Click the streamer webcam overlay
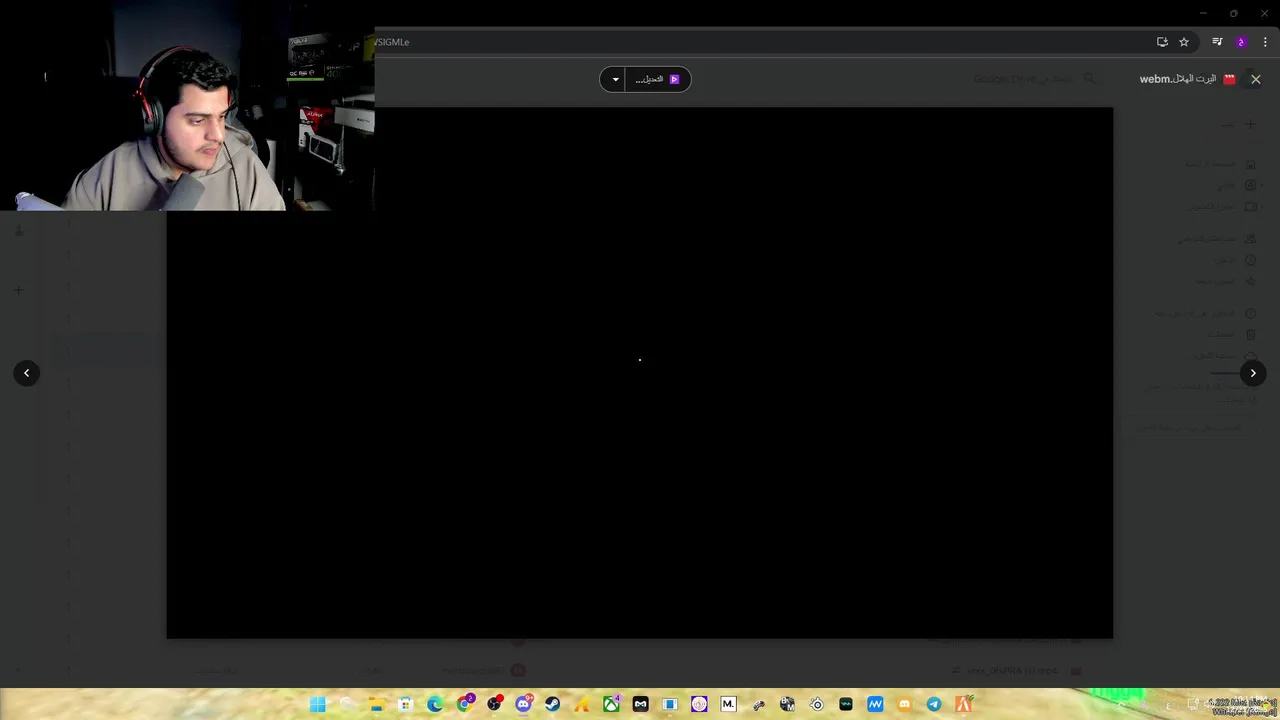Screen dimensions: 1280x720 click(x=187, y=105)
